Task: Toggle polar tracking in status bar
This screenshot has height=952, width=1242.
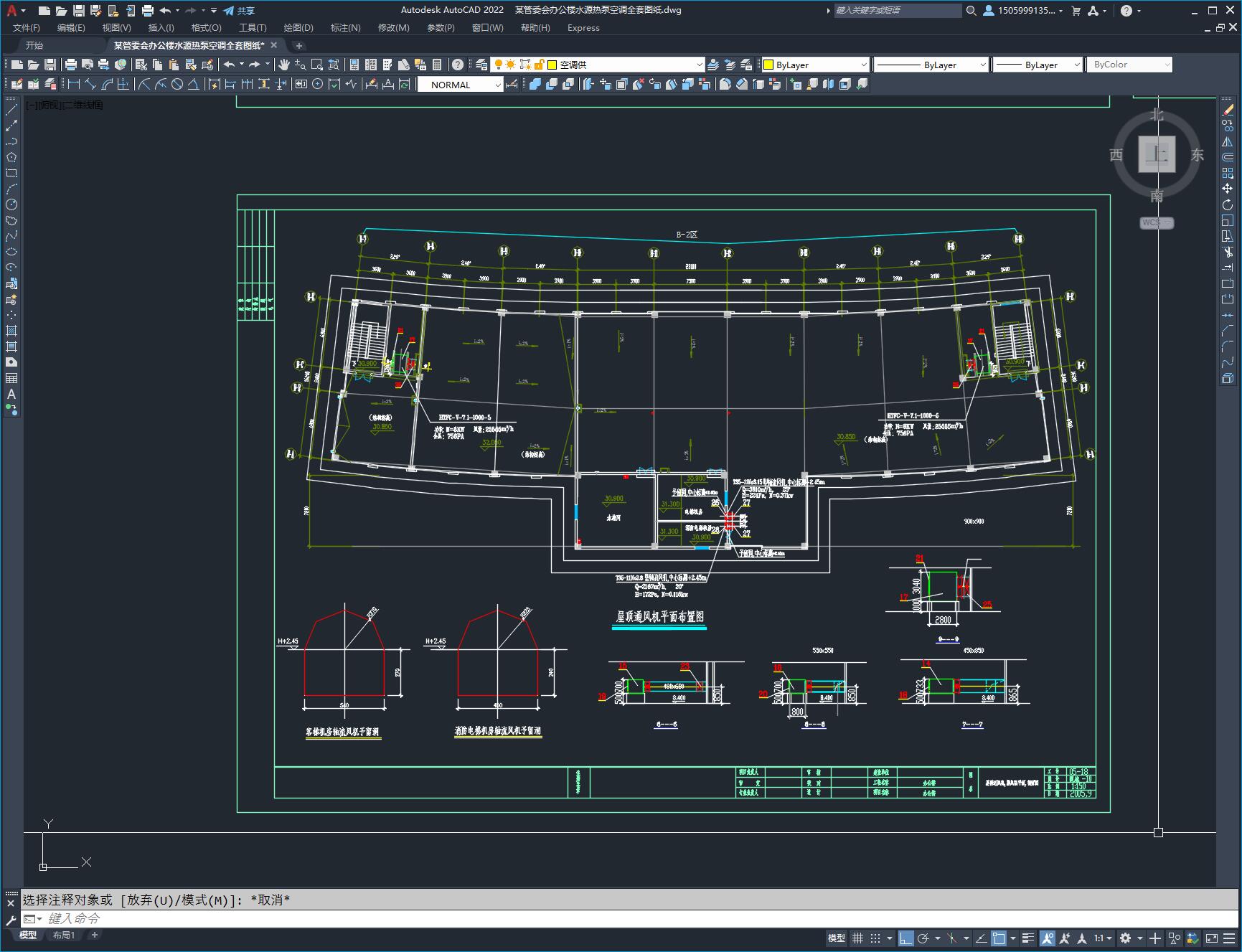Action: pos(923,938)
